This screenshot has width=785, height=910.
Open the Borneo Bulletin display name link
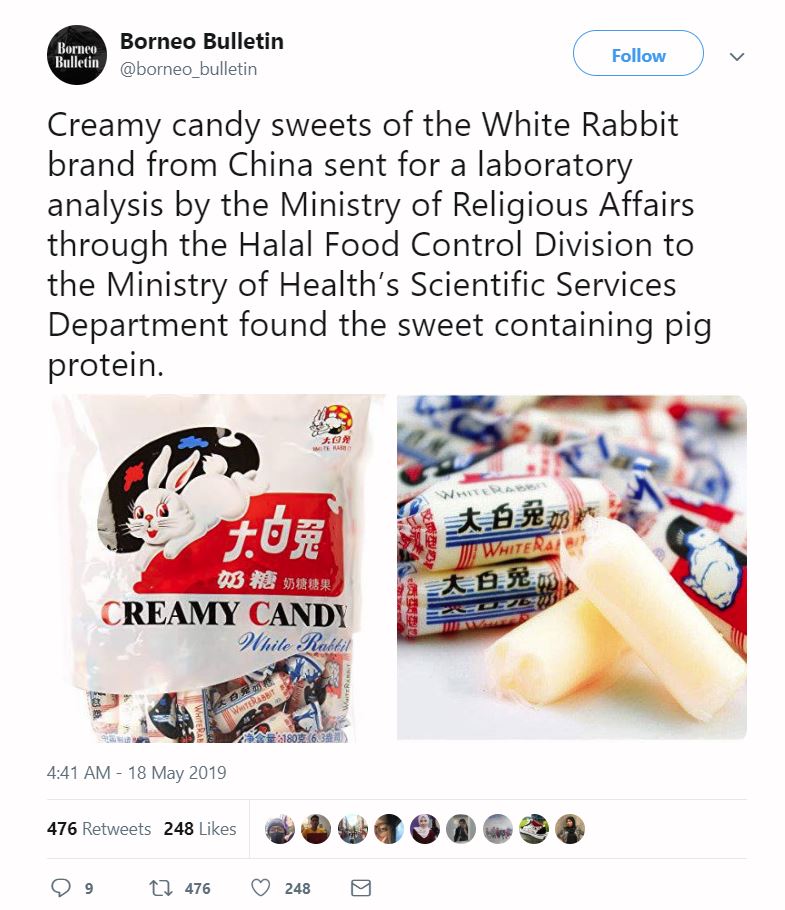tap(201, 41)
